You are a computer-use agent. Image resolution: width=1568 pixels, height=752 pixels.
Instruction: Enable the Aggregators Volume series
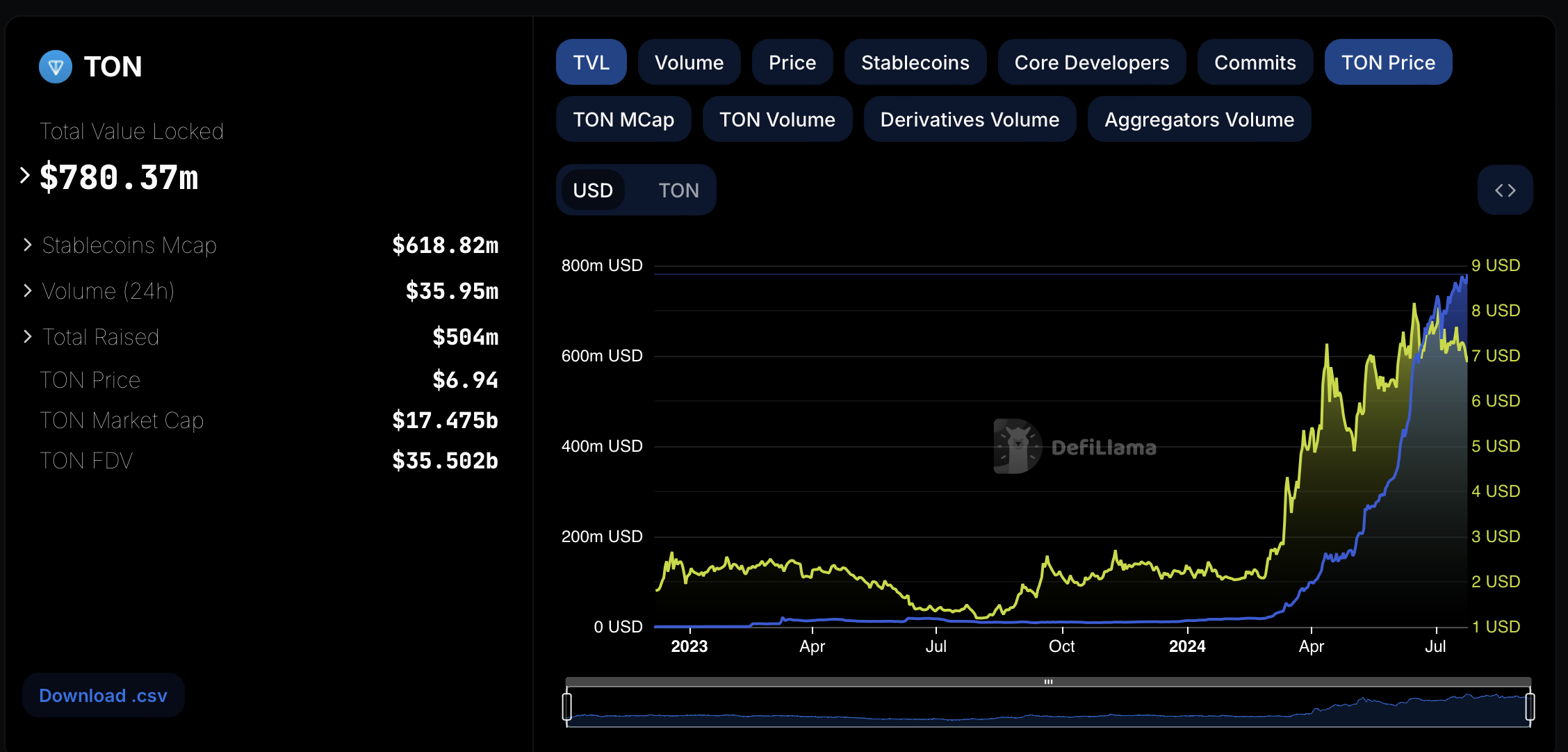coord(1199,120)
